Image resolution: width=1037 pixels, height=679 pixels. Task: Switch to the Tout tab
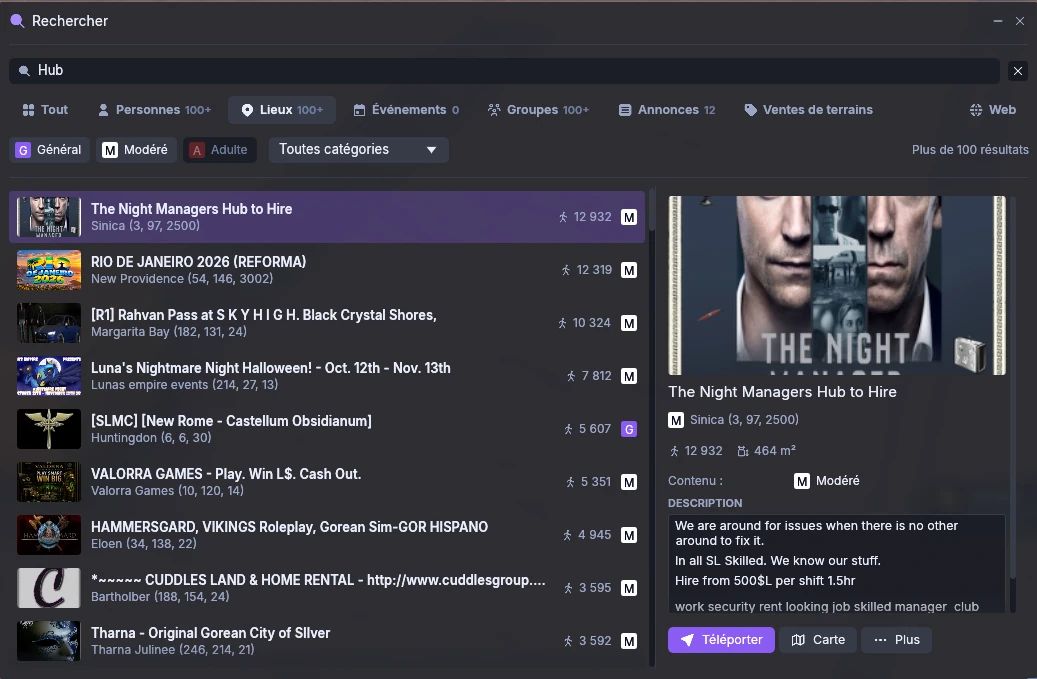[45, 110]
